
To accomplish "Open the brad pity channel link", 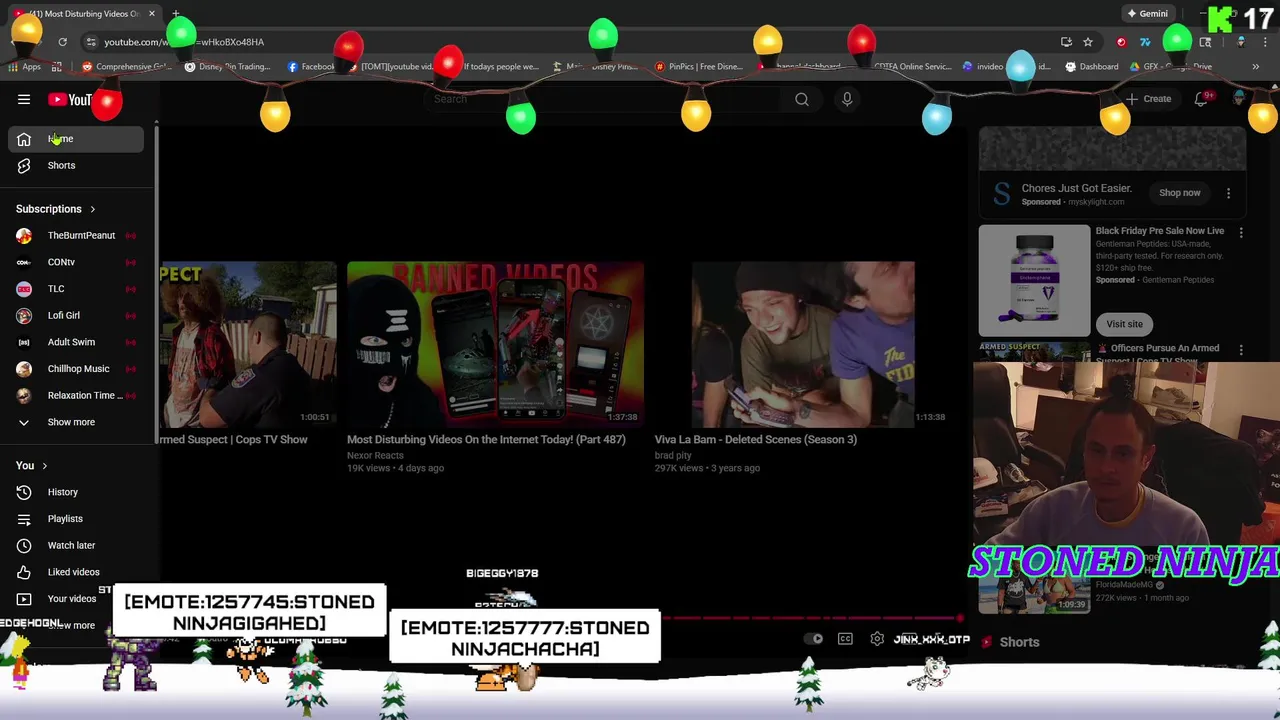I will pos(673,455).
